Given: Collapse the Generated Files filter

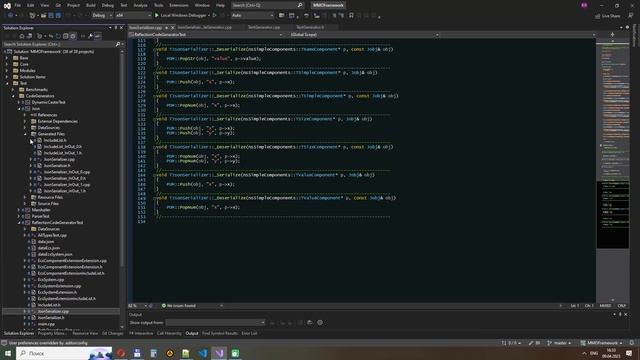Looking at the screenshot, I should [x=25, y=134].
